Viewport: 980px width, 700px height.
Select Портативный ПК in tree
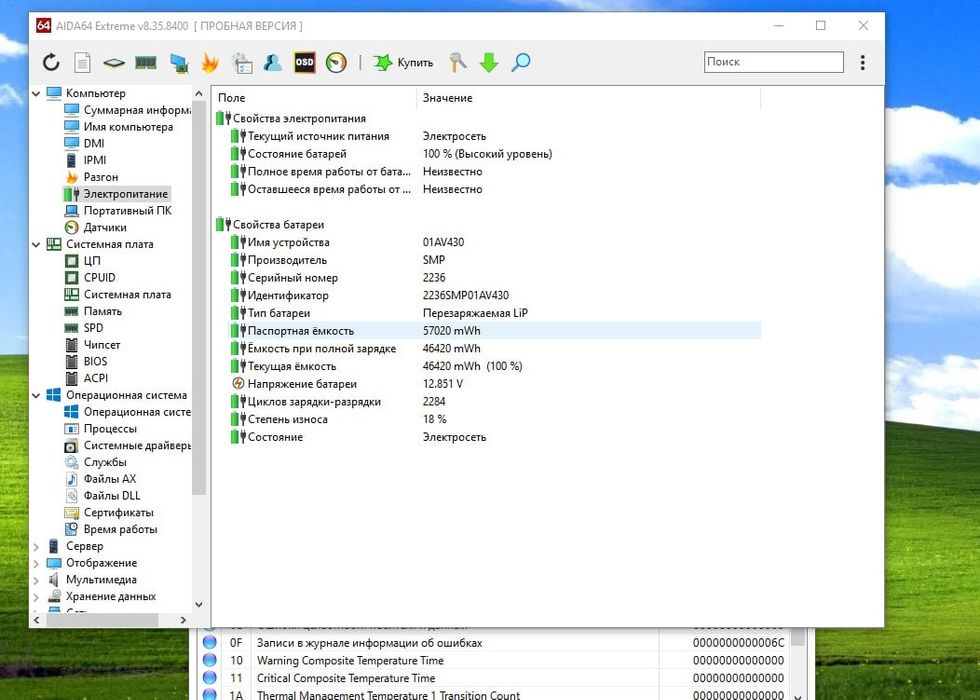click(x=128, y=211)
